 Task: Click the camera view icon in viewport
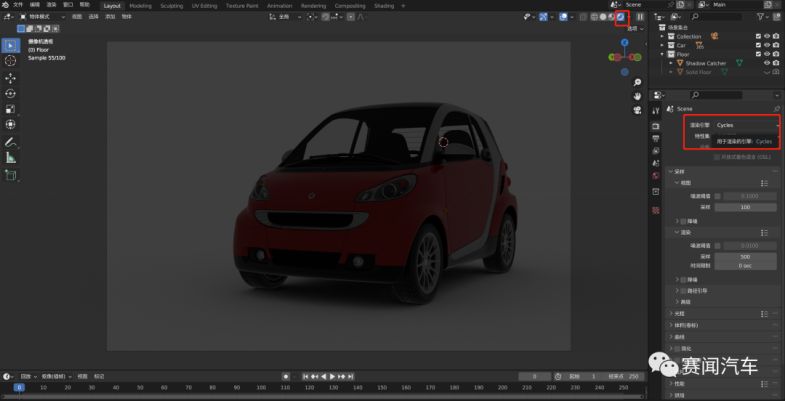(x=637, y=108)
